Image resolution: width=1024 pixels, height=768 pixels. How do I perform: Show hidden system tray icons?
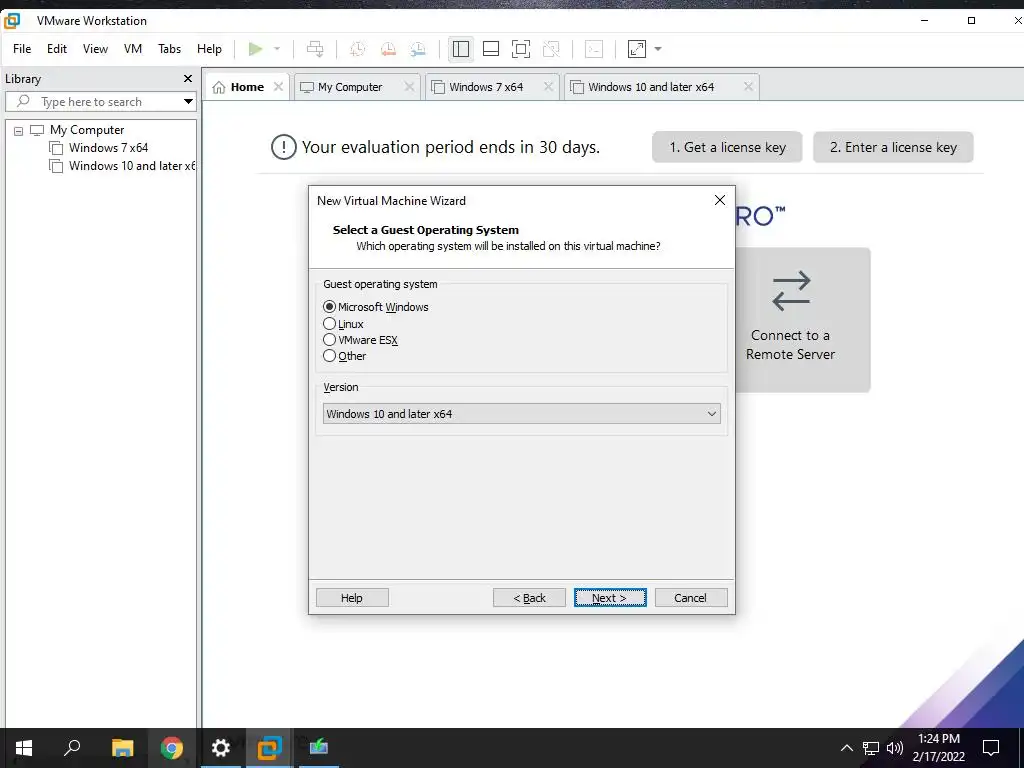[846, 748]
